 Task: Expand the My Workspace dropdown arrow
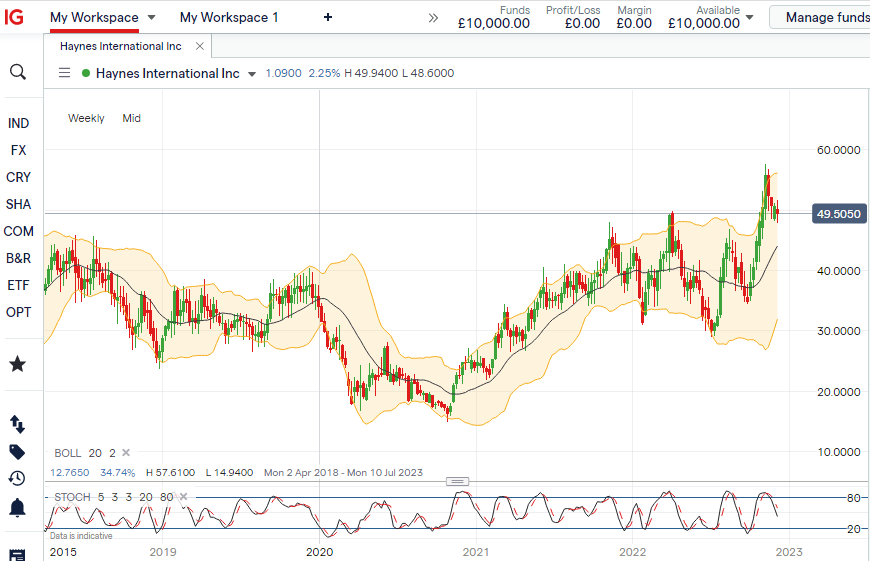point(151,17)
